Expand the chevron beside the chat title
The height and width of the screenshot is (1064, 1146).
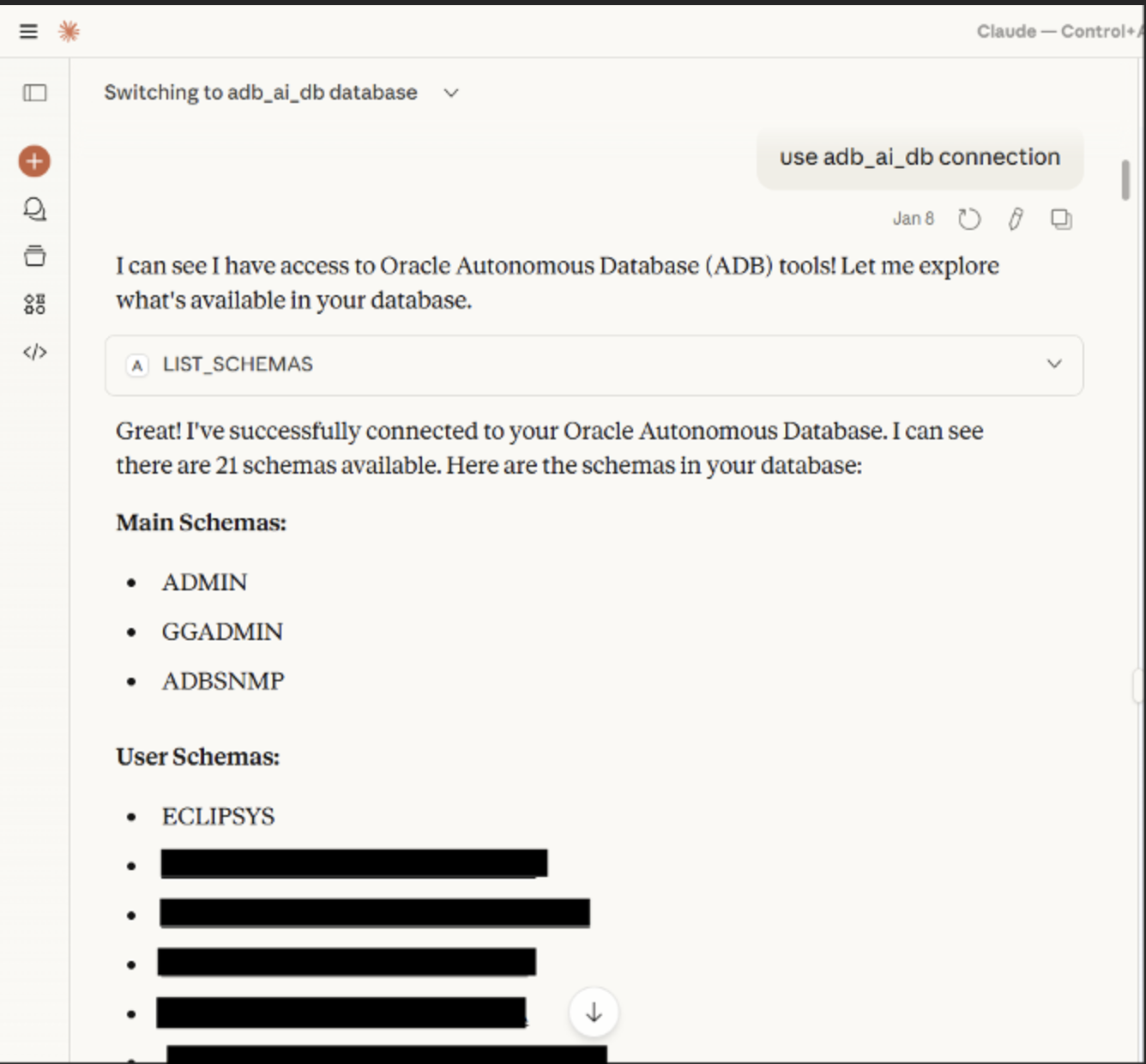(x=451, y=93)
